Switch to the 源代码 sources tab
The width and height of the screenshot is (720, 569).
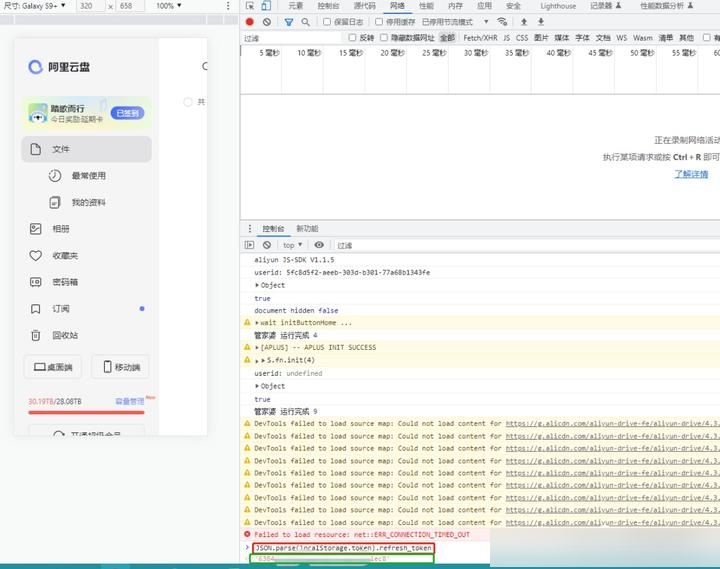point(365,6)
